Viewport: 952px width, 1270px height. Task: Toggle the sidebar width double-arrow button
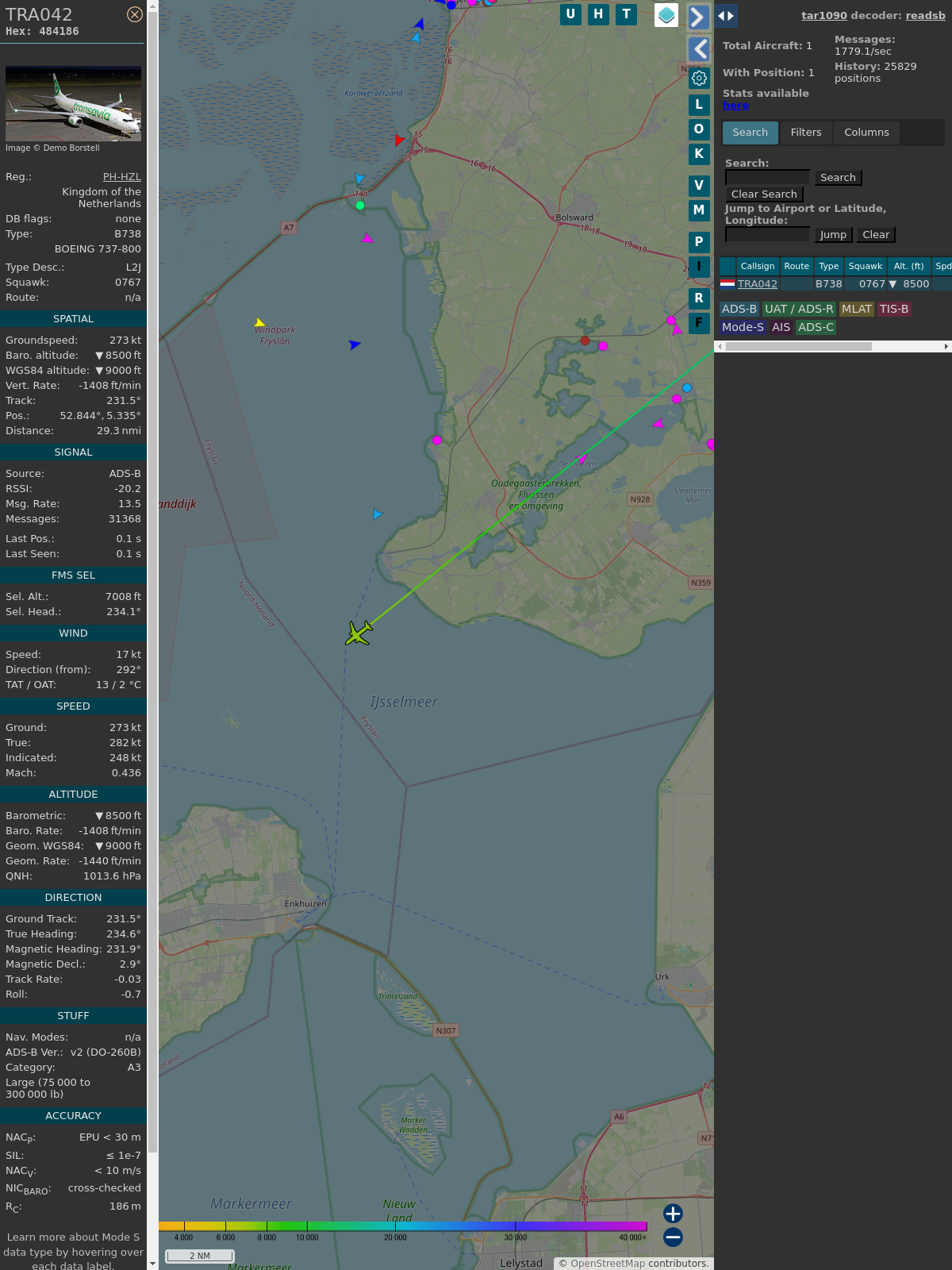pos(726,16)
